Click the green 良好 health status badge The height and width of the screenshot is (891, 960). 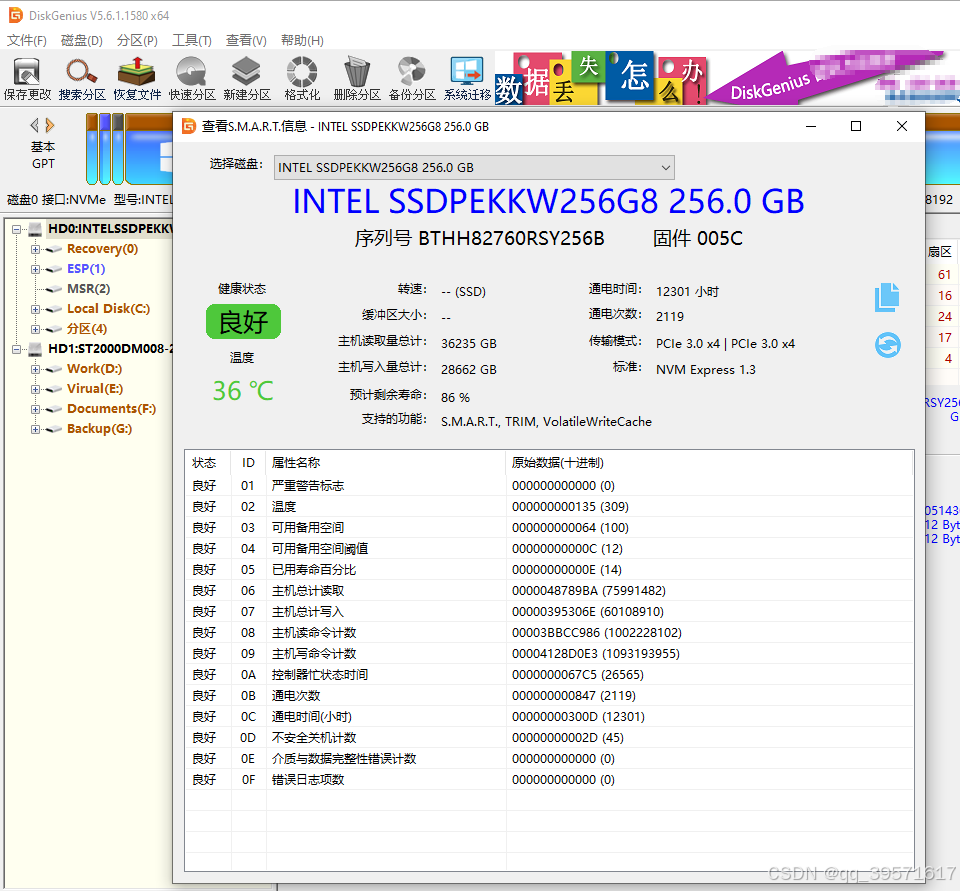click(243, 321)
